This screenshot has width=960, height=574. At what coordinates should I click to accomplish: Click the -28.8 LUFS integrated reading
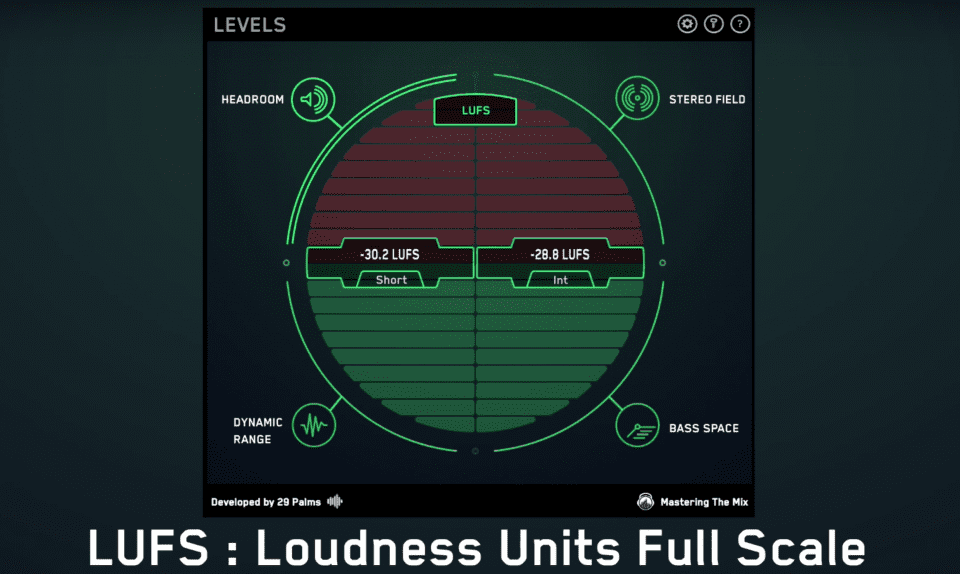coord(560,255)
